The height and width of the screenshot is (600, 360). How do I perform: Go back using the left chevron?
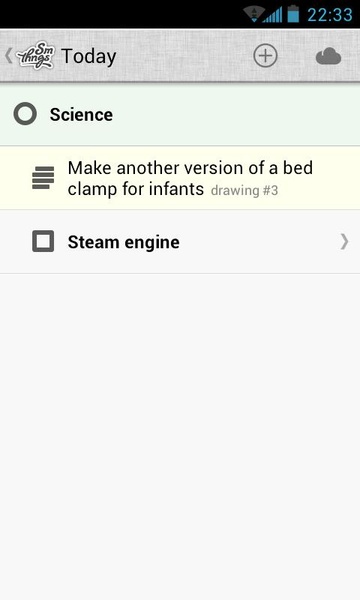(x=8, y=56)
